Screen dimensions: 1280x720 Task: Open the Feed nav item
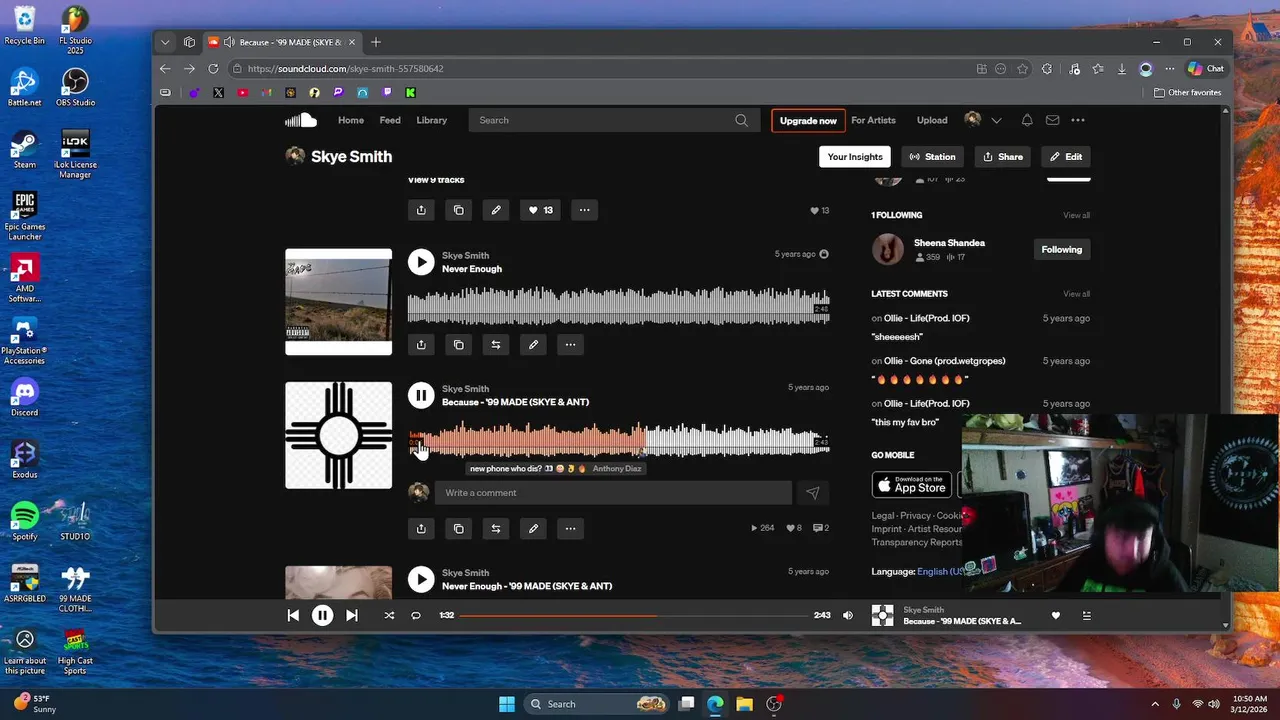coord(390,120)
